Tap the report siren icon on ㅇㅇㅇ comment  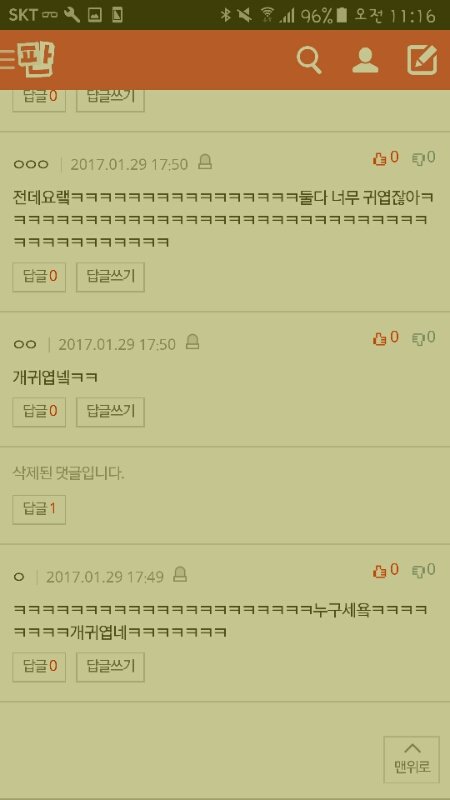pos(205,163)
